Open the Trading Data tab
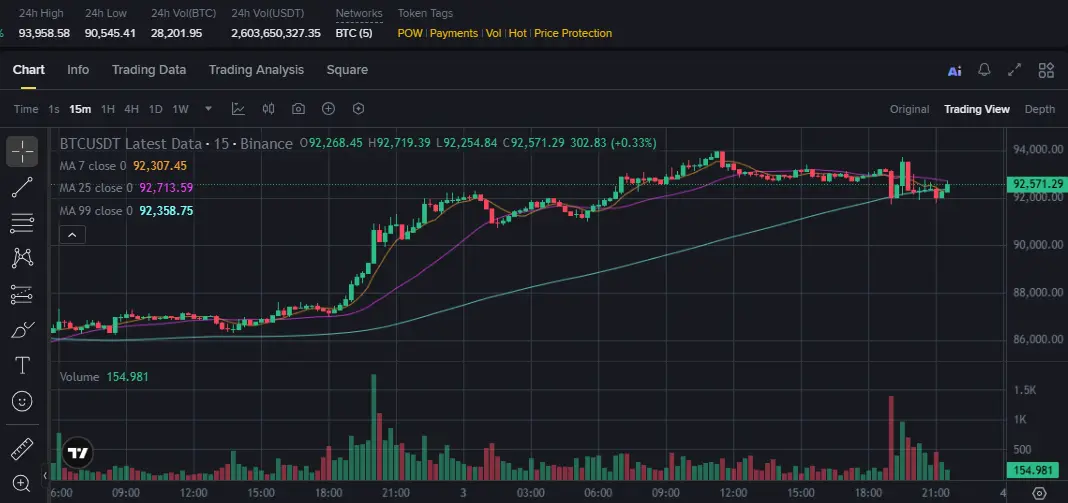Screen dimensions: 1068x503 click(x=148, y=70)
